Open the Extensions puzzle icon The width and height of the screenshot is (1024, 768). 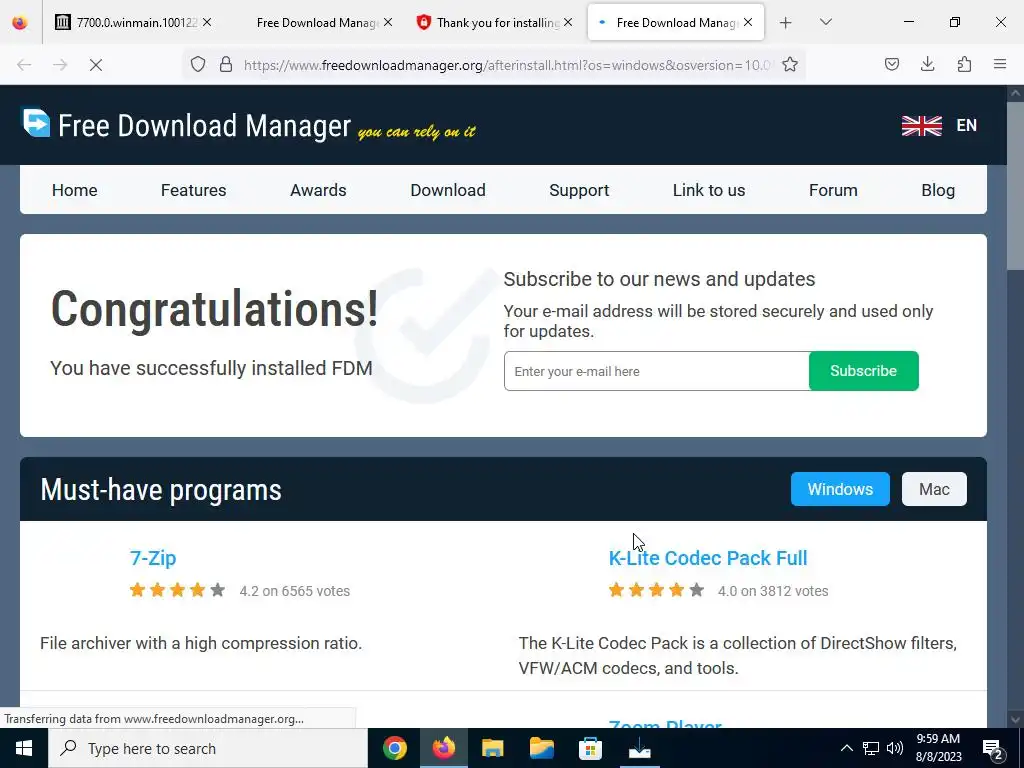point(964,64)
